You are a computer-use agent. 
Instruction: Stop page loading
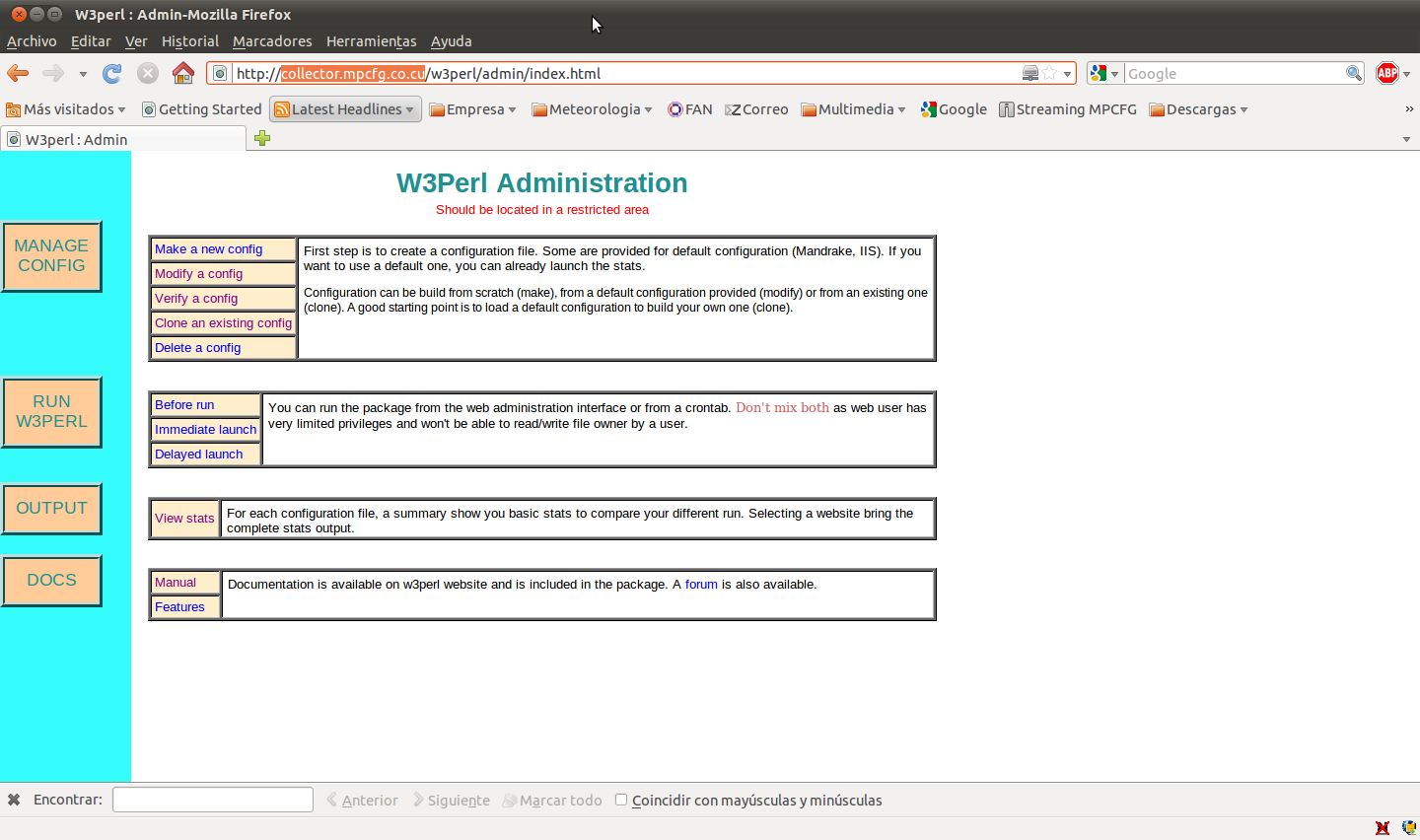148,73
